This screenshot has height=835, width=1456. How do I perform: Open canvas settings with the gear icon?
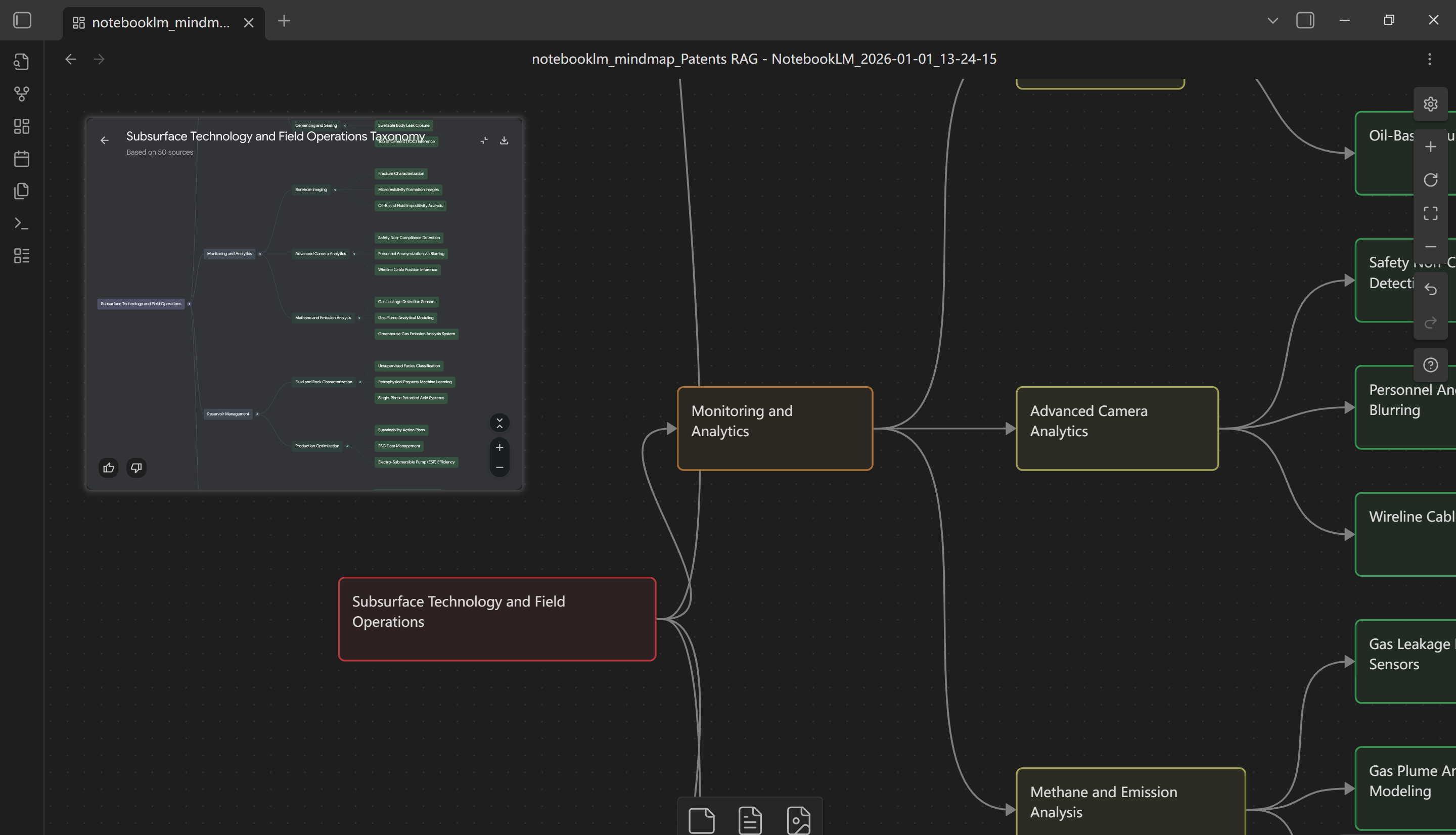1431,104
